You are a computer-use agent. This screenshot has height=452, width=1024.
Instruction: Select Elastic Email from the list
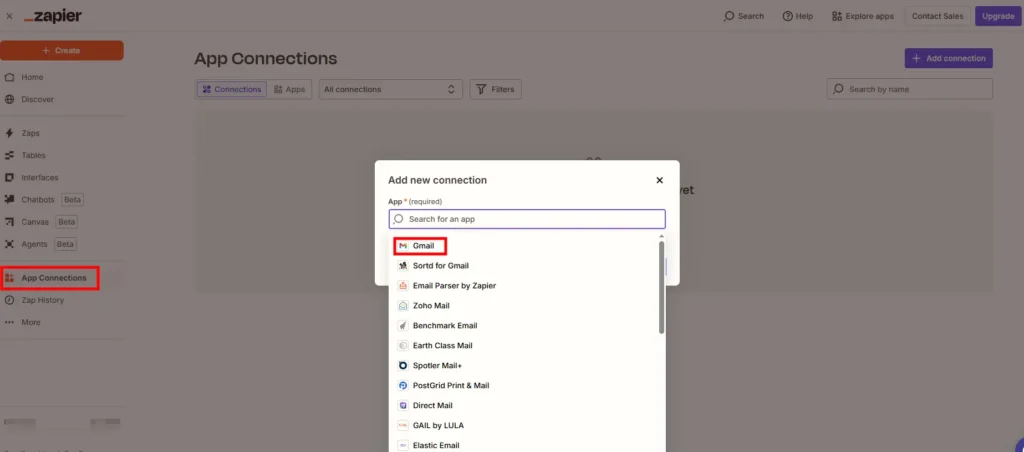point(522,445)
